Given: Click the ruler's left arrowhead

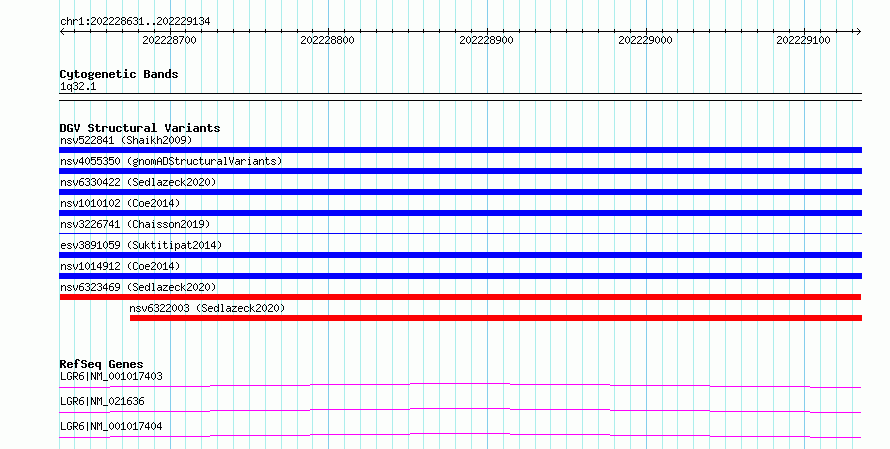Looking at the screenshot, I should click(62, 31).
